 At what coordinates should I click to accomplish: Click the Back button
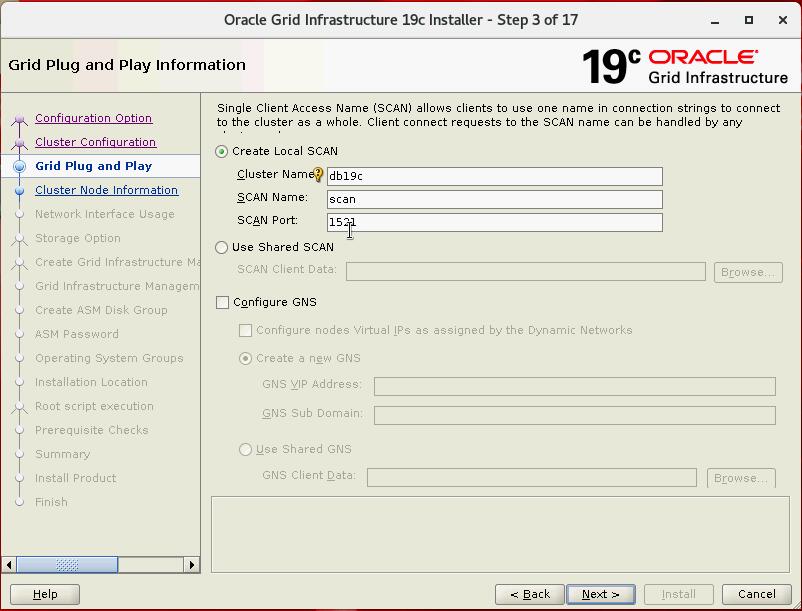coord(529,594)
